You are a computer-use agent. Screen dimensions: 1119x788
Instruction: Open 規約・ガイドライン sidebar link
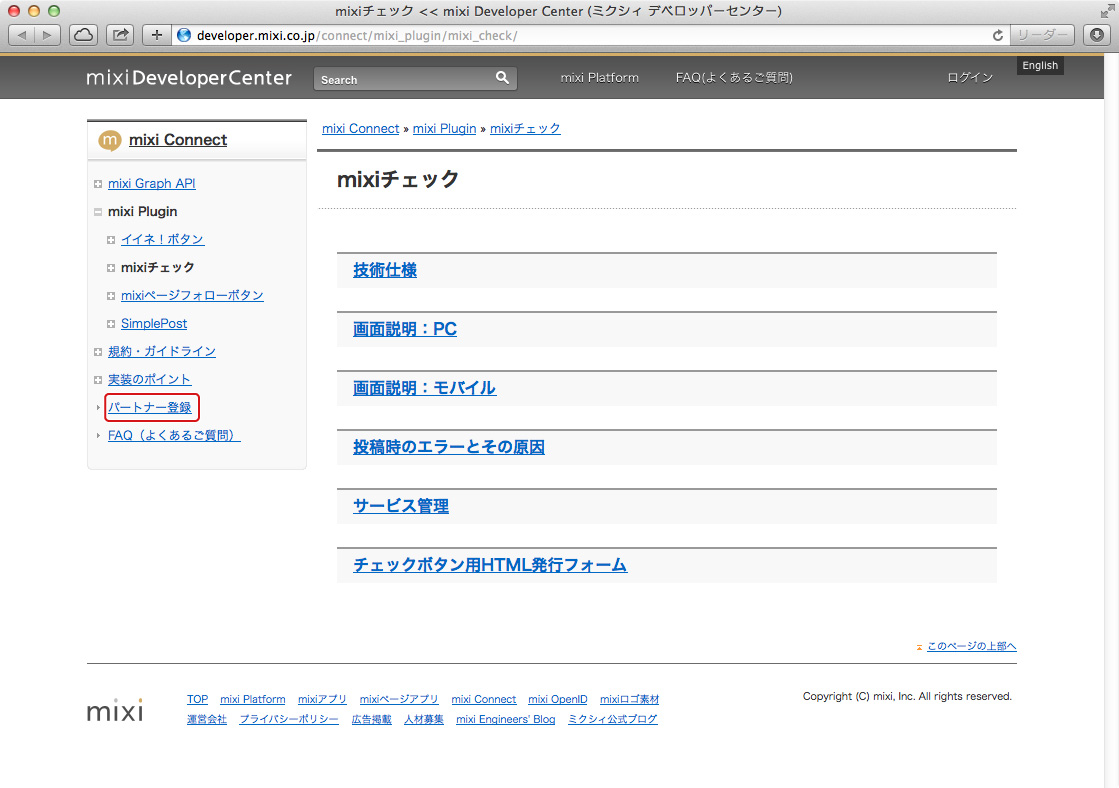[x=162, y=351]
